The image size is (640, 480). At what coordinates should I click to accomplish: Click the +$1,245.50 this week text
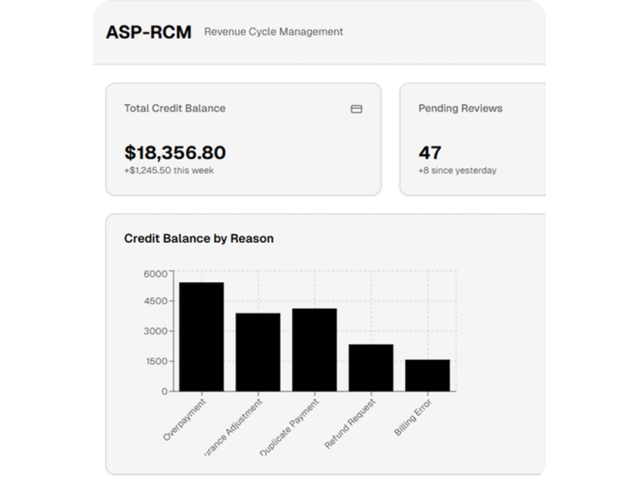(x=169, y=170)
